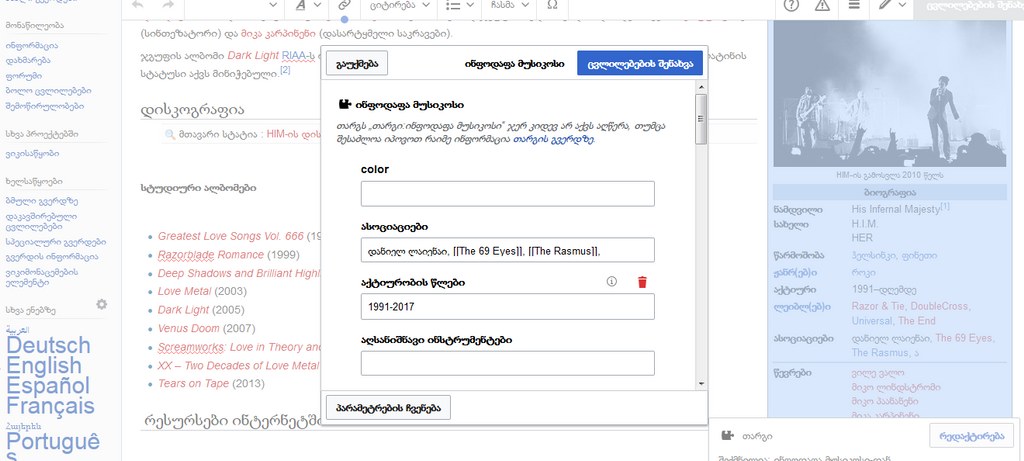
Task: Delete parameter with red trash icon
Action: [643, 282]
